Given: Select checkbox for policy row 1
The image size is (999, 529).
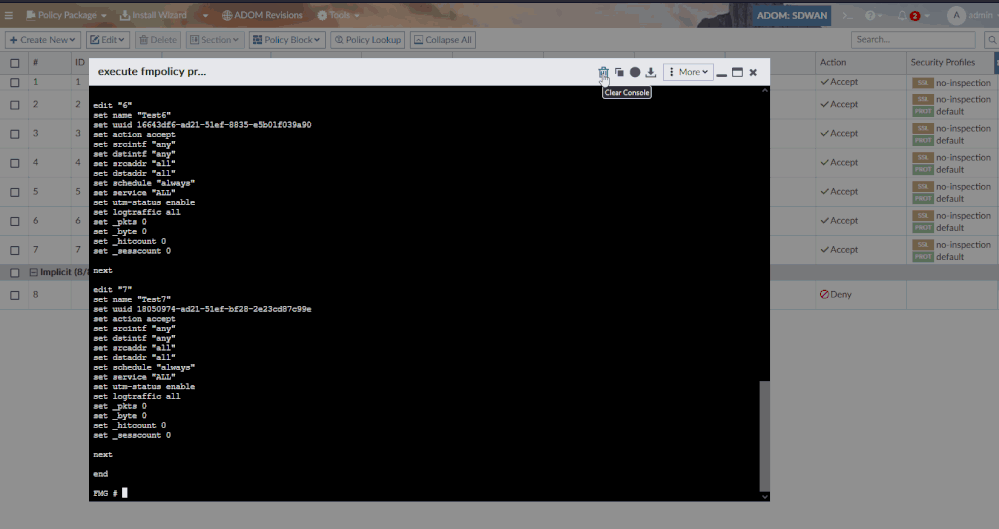Looking at the screenshot, I should 15,82.
